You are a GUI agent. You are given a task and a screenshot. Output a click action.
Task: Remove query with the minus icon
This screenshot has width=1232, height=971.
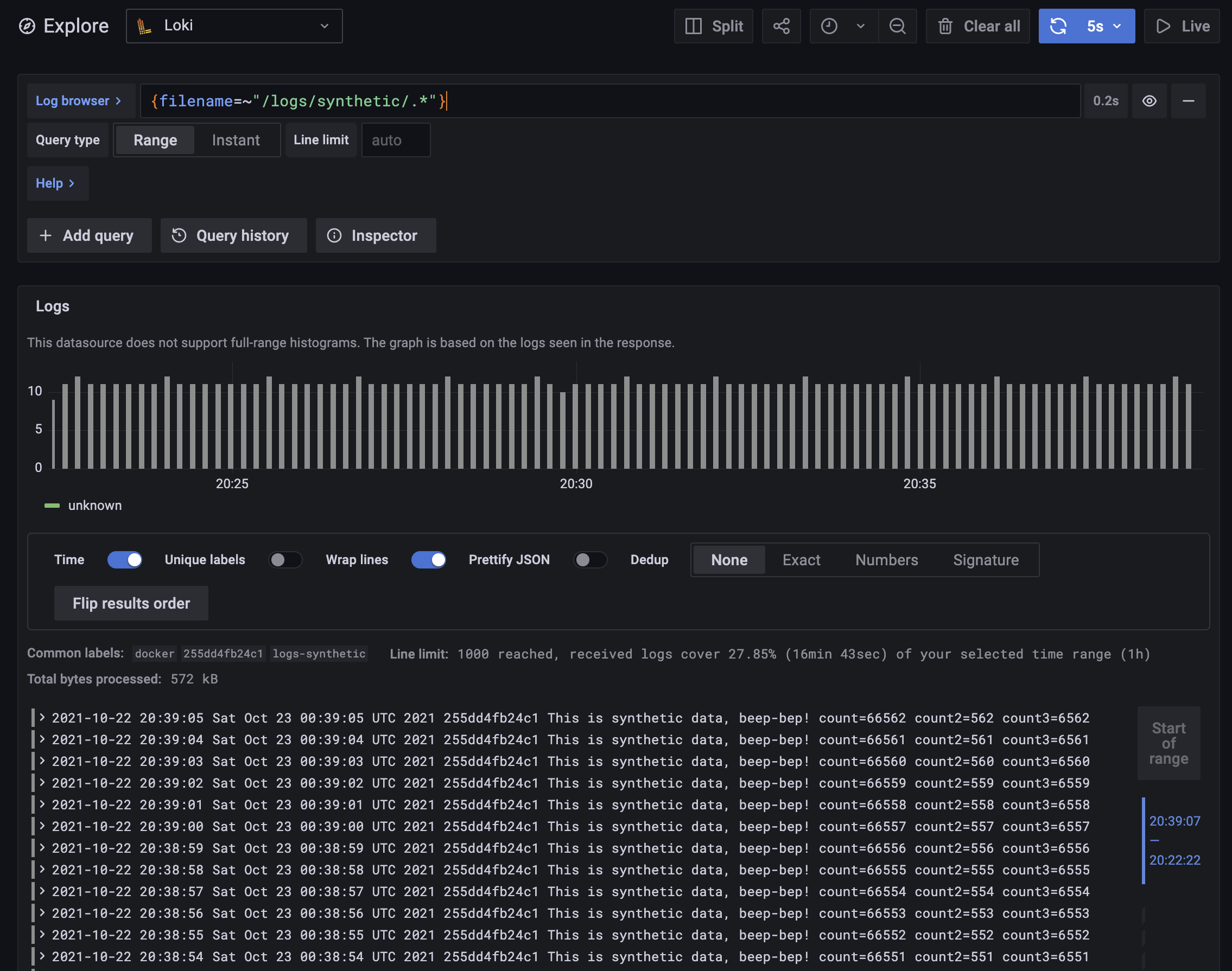point(1187,101)
